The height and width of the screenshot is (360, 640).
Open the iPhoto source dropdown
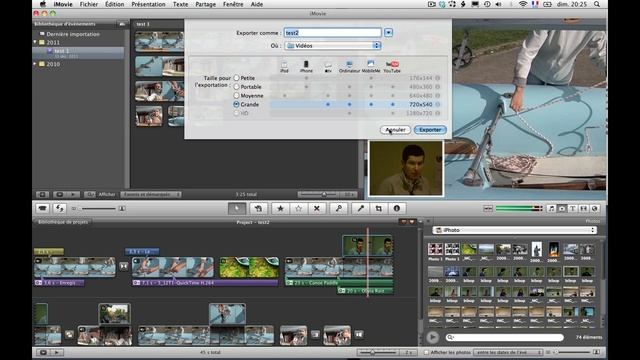(x=514, y=230)
